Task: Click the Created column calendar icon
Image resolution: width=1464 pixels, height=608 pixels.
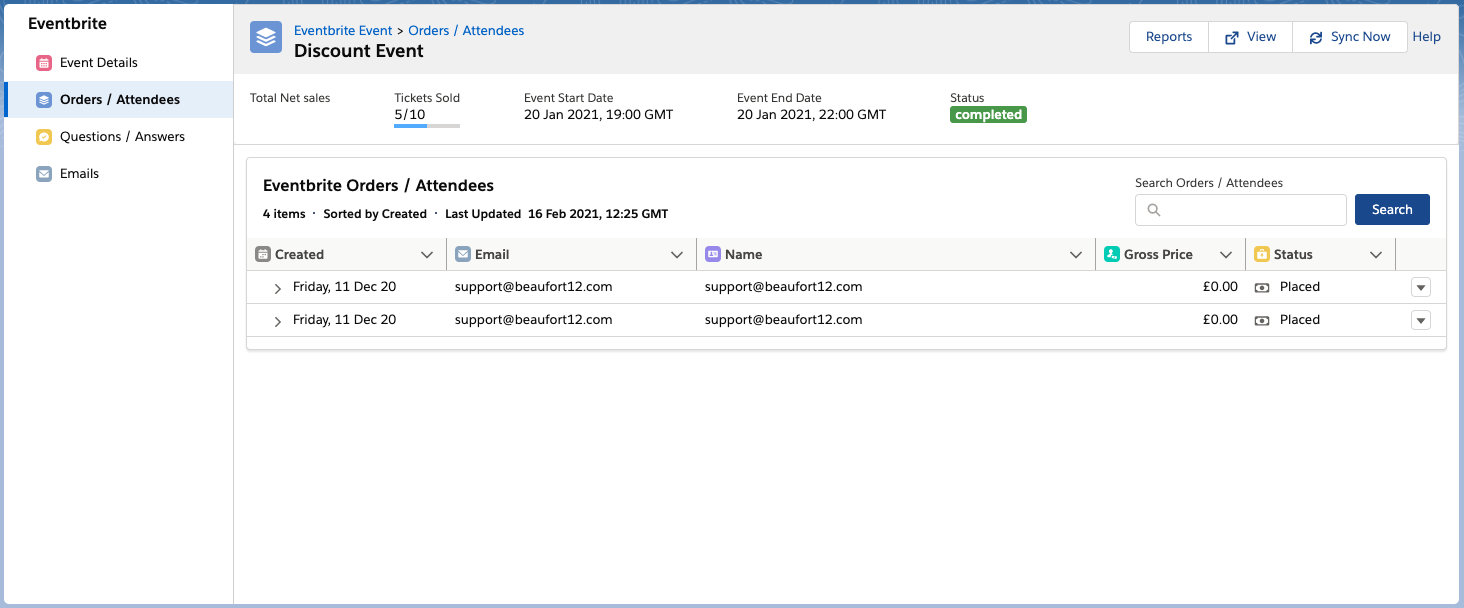Action: [263, 254]
